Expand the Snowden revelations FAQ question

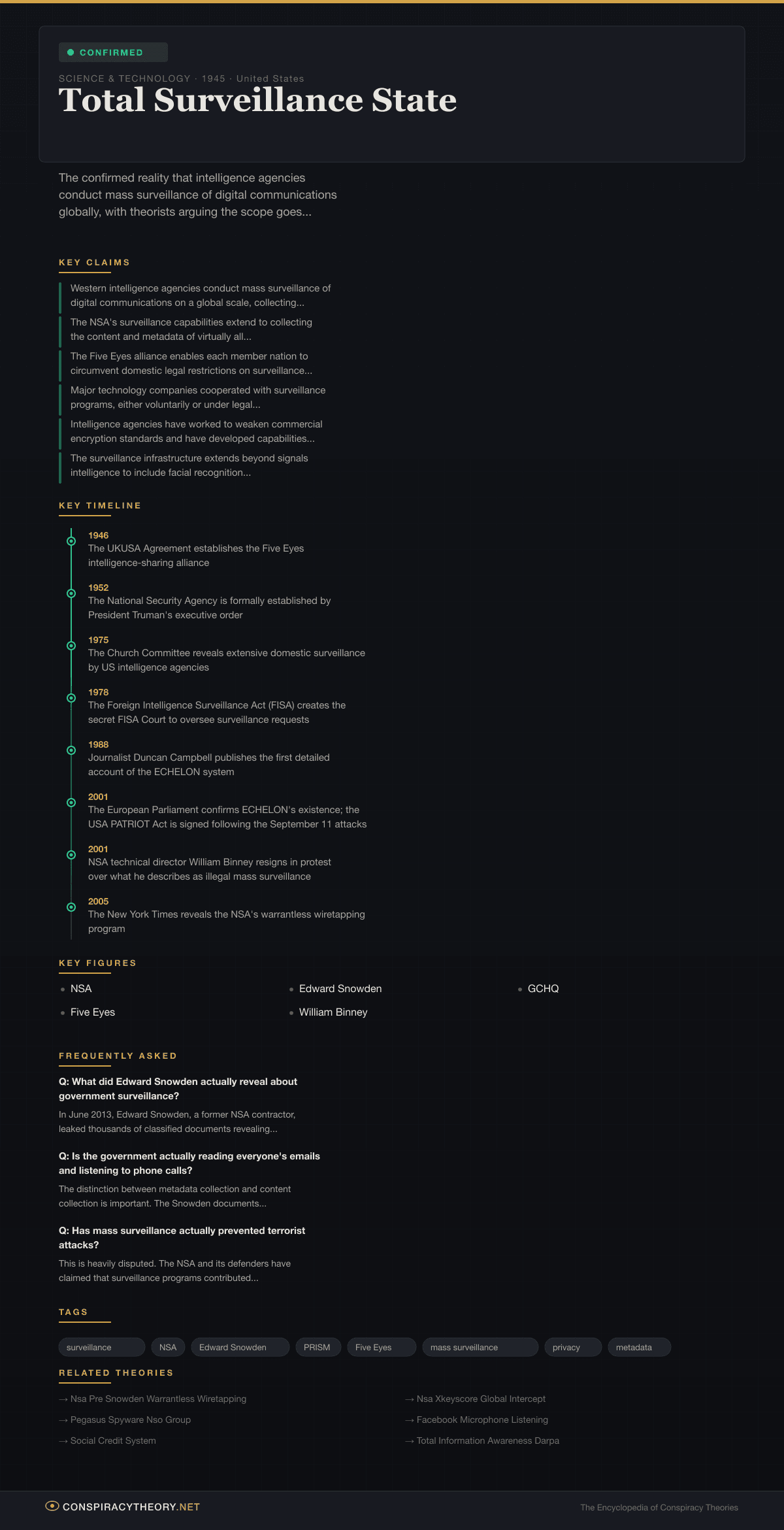point(178,1088)
